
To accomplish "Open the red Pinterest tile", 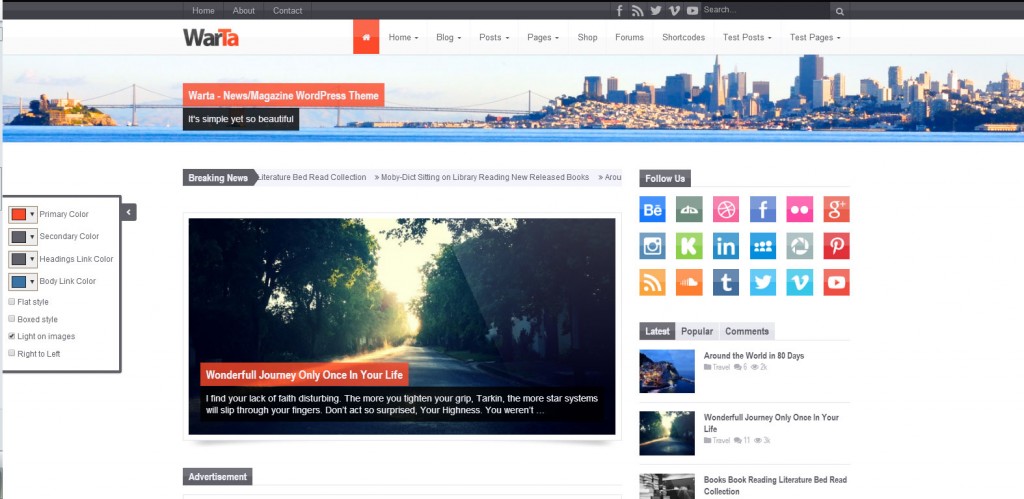I will click(837, 246).
